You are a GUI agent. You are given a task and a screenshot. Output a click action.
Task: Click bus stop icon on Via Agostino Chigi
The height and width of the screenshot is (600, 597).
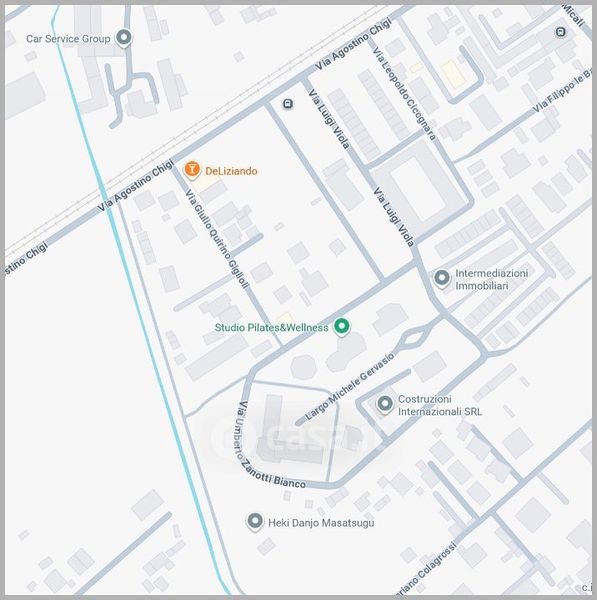point(288,104)
